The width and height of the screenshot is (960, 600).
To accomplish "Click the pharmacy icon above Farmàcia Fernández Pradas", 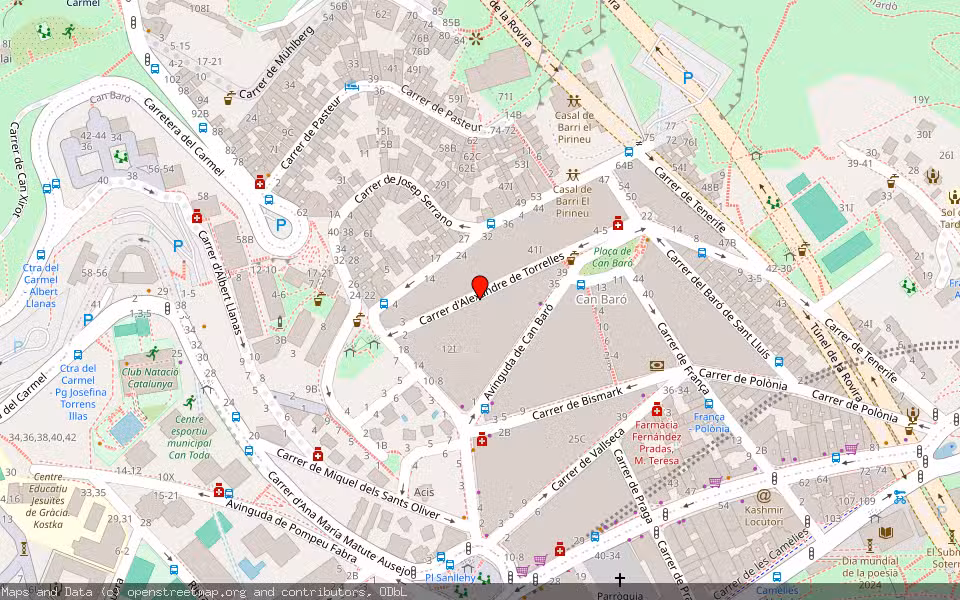I will pyautogui.click(x=657, y=409).
